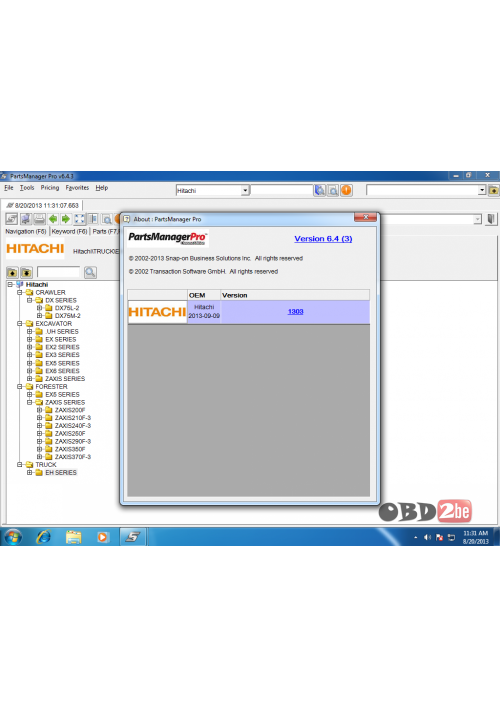Switch to Navigation (F6) tab

pos(26,231)
